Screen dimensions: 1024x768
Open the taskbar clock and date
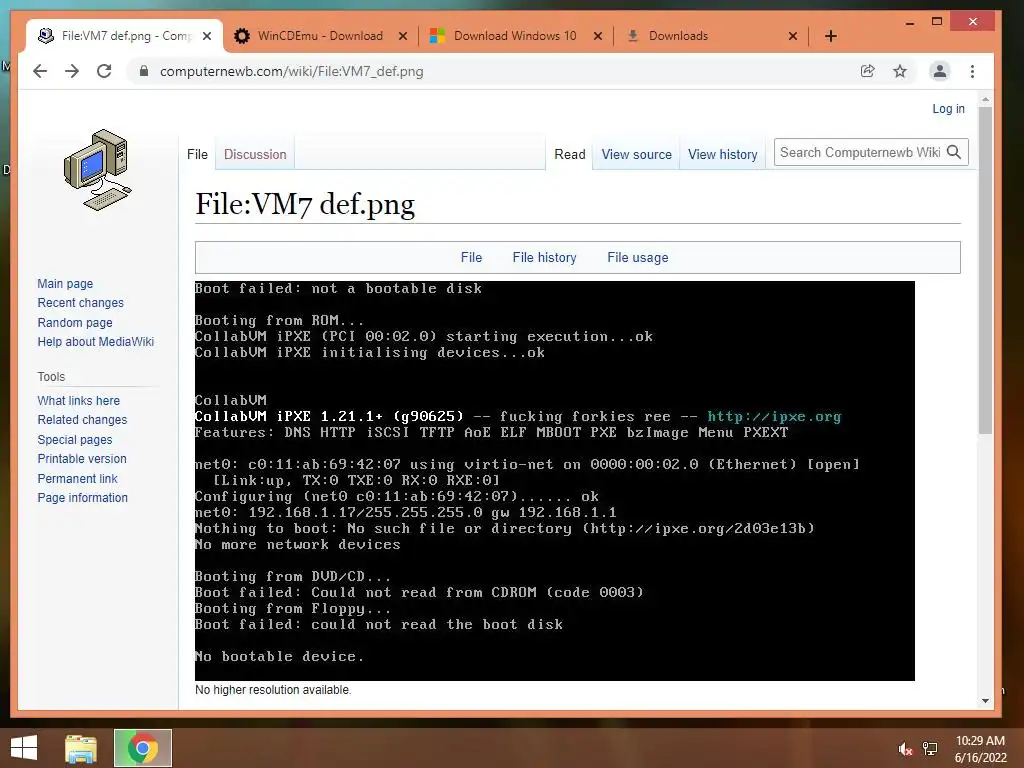pos(980,749)
